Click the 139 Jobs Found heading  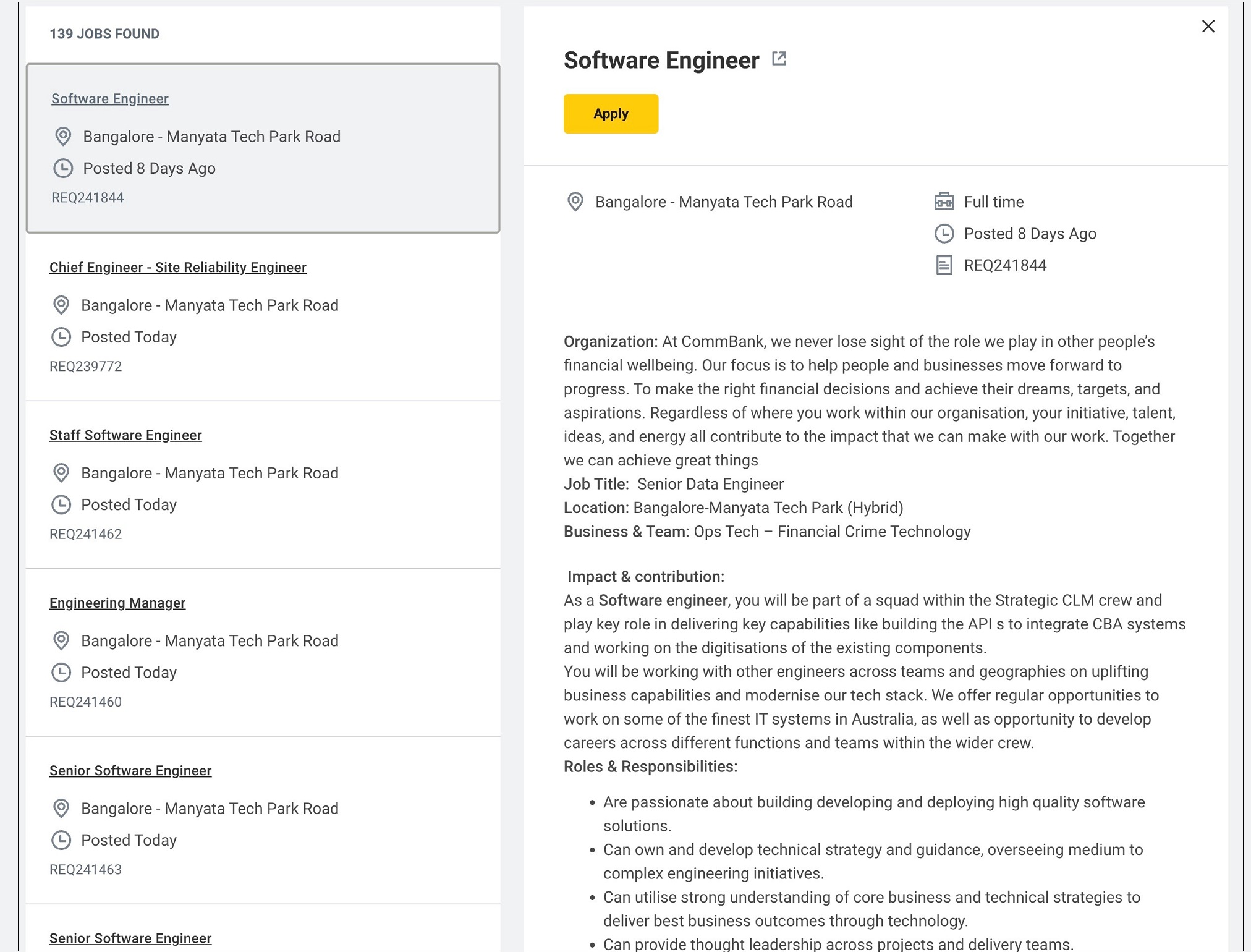coord(104,34)
